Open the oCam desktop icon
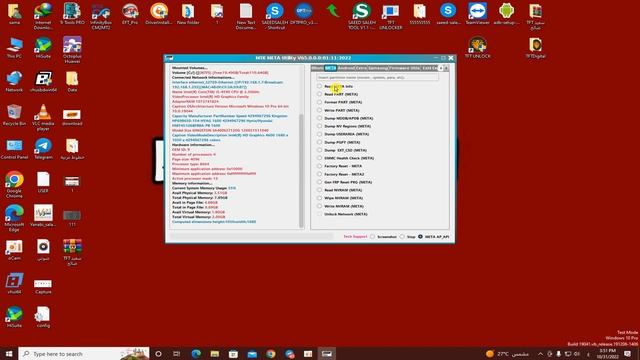 [x=14, y=249]
